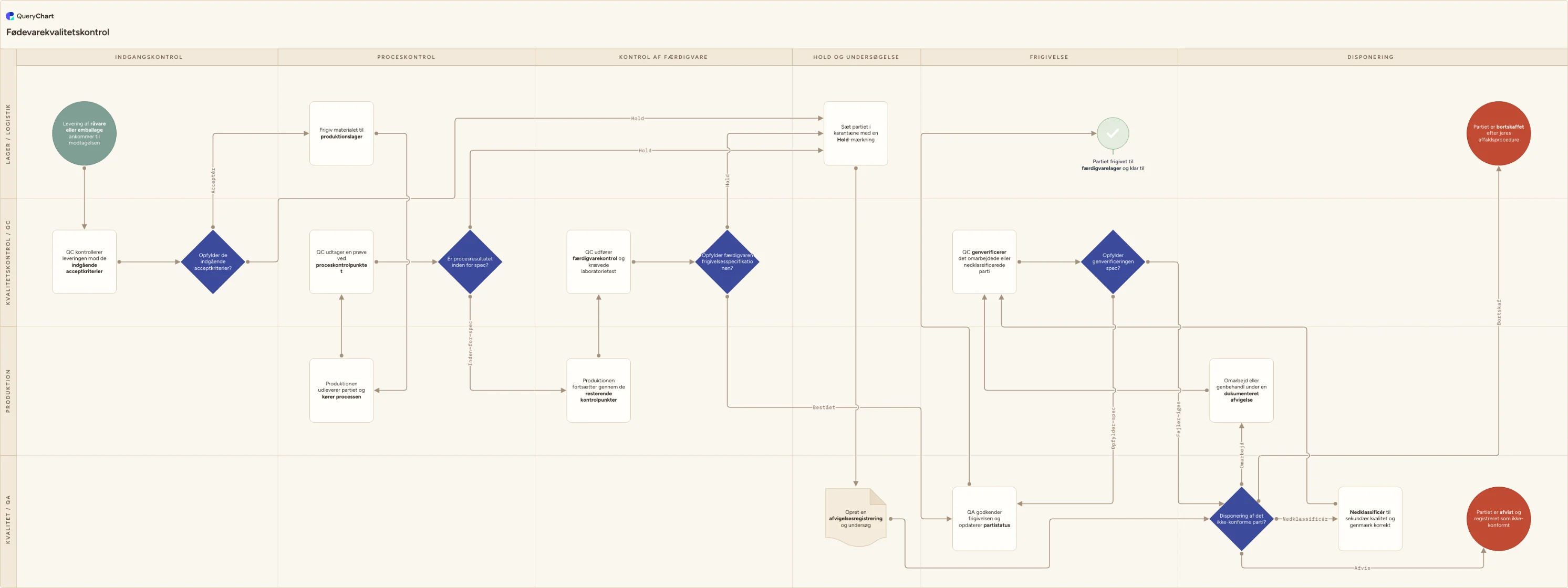
Task: Select the 'Er procesresultatet inden for spec?' diamond
Action: [x=470, y=261]
